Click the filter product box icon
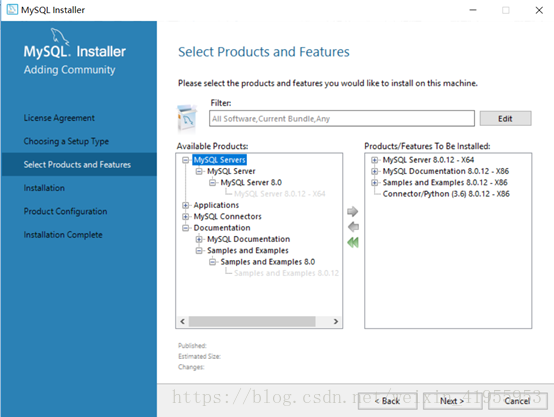554x417 pixels. click(x=187, y=118)
